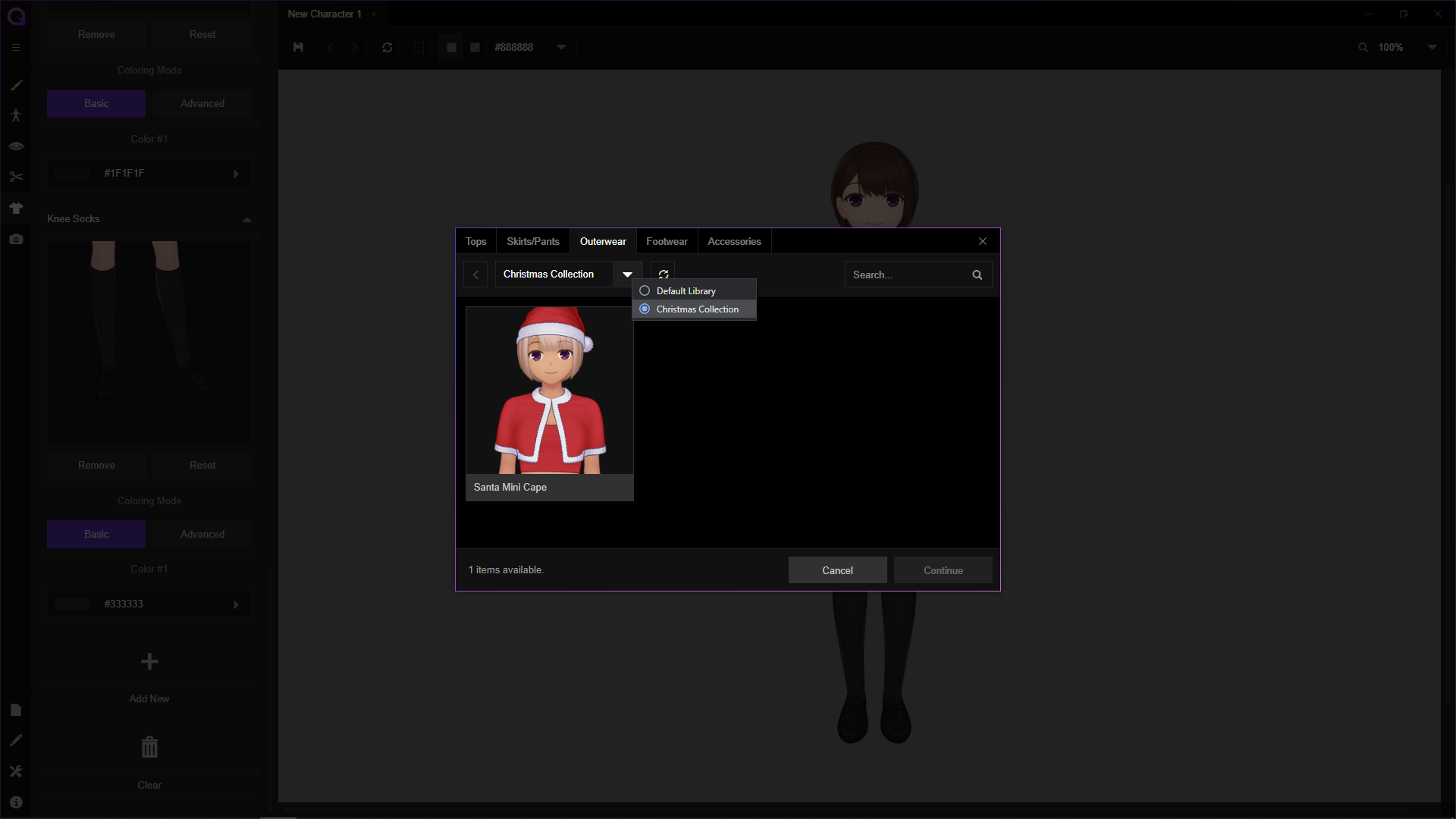1456x819 pixels.
Task: Collapse the Knee Socks section
Action: click(x=246, y=219)
